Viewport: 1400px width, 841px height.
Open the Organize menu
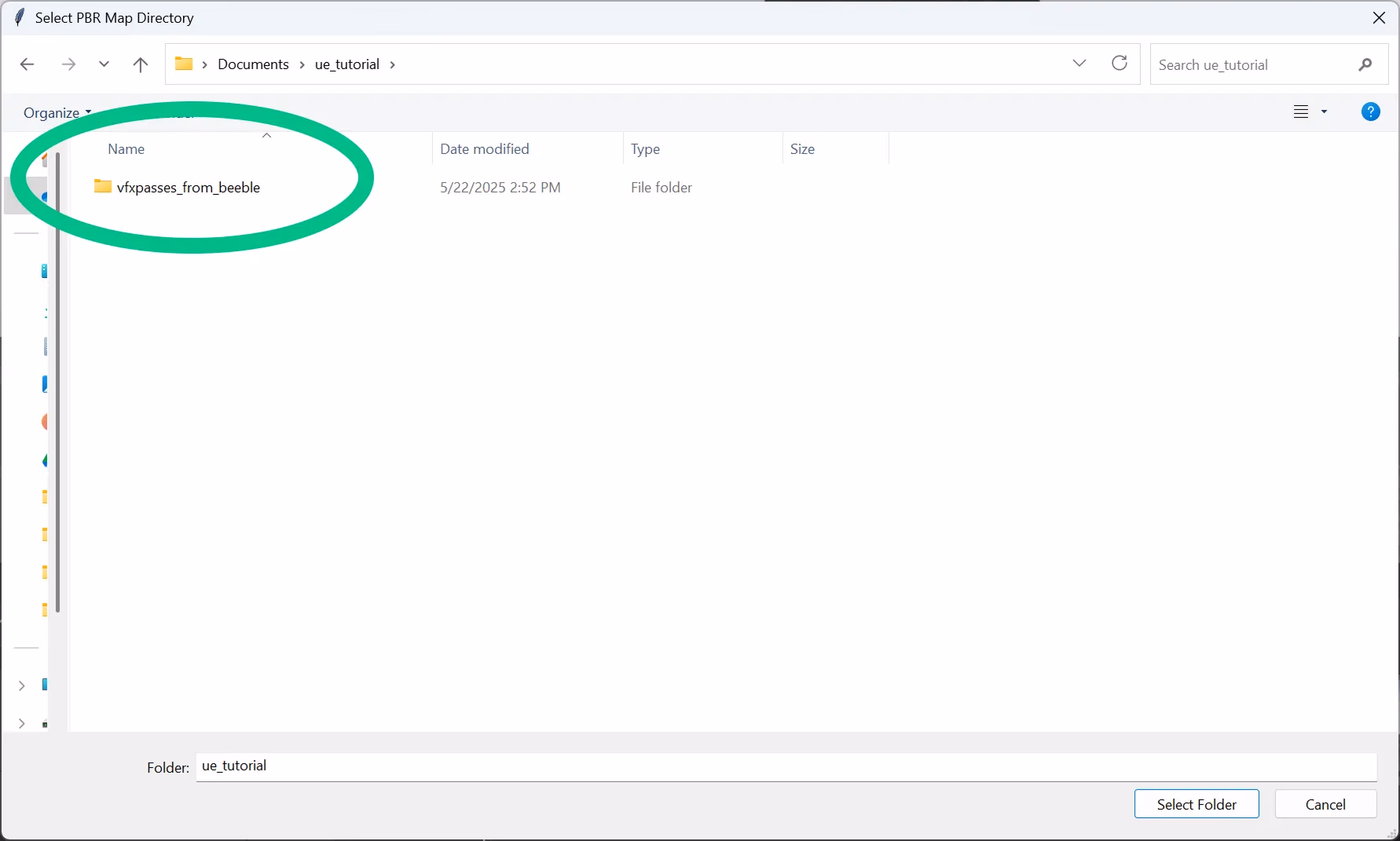(x=57, y=113)
